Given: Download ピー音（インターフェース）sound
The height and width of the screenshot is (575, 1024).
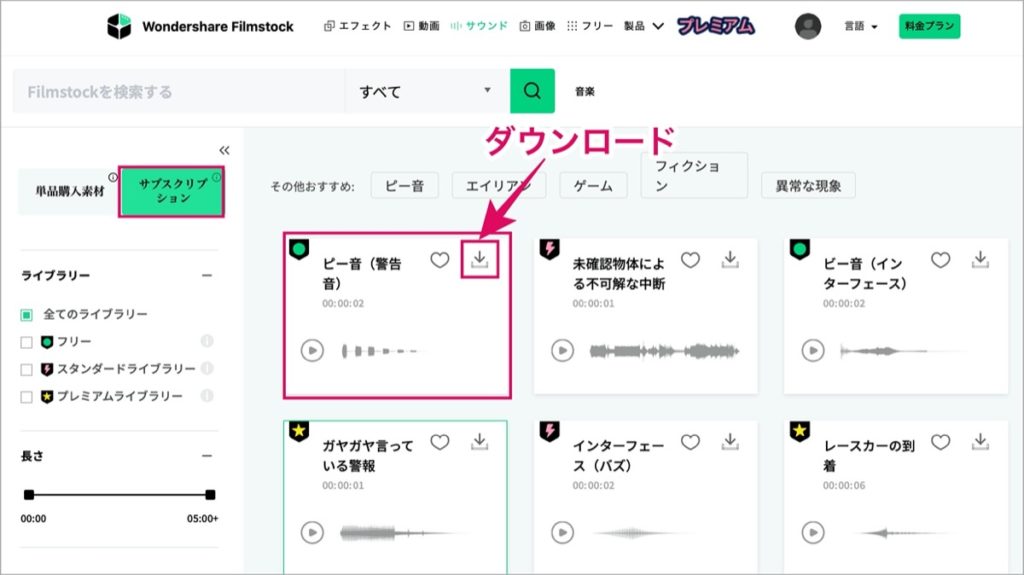Looking at the screenshot, I should (x=980, y=259).
